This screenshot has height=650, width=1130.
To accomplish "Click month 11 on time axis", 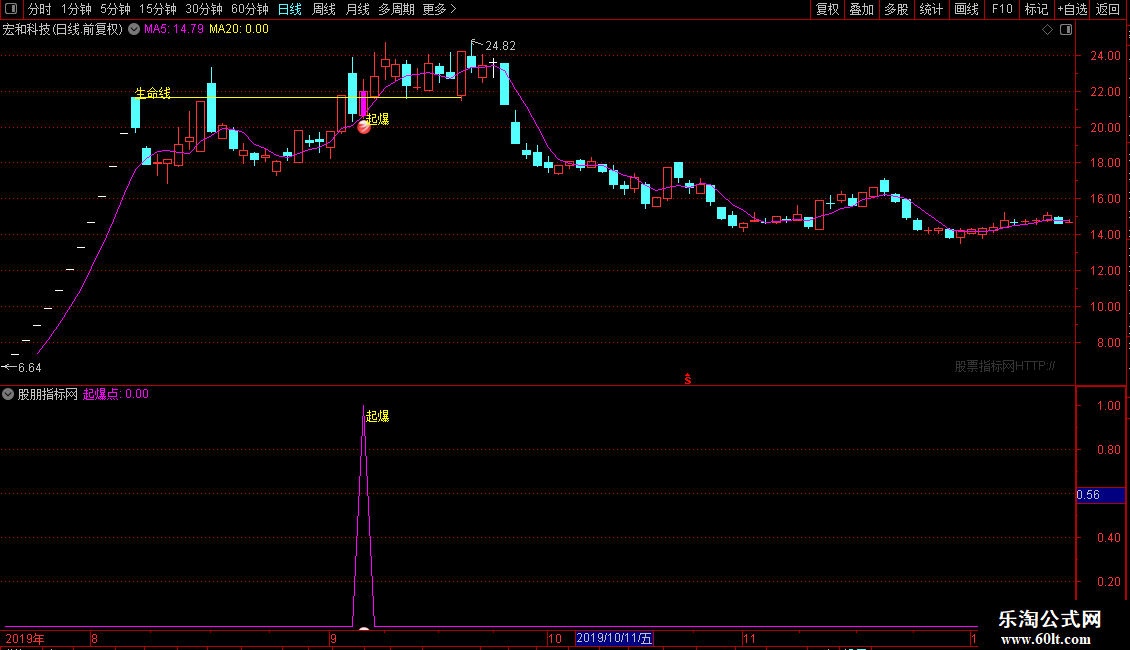I will pyautogui.click(x=749, y=638).
